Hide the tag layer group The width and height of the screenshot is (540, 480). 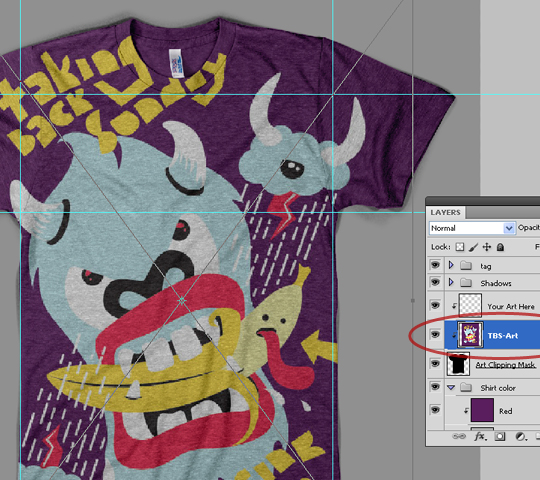coord(435,265)
